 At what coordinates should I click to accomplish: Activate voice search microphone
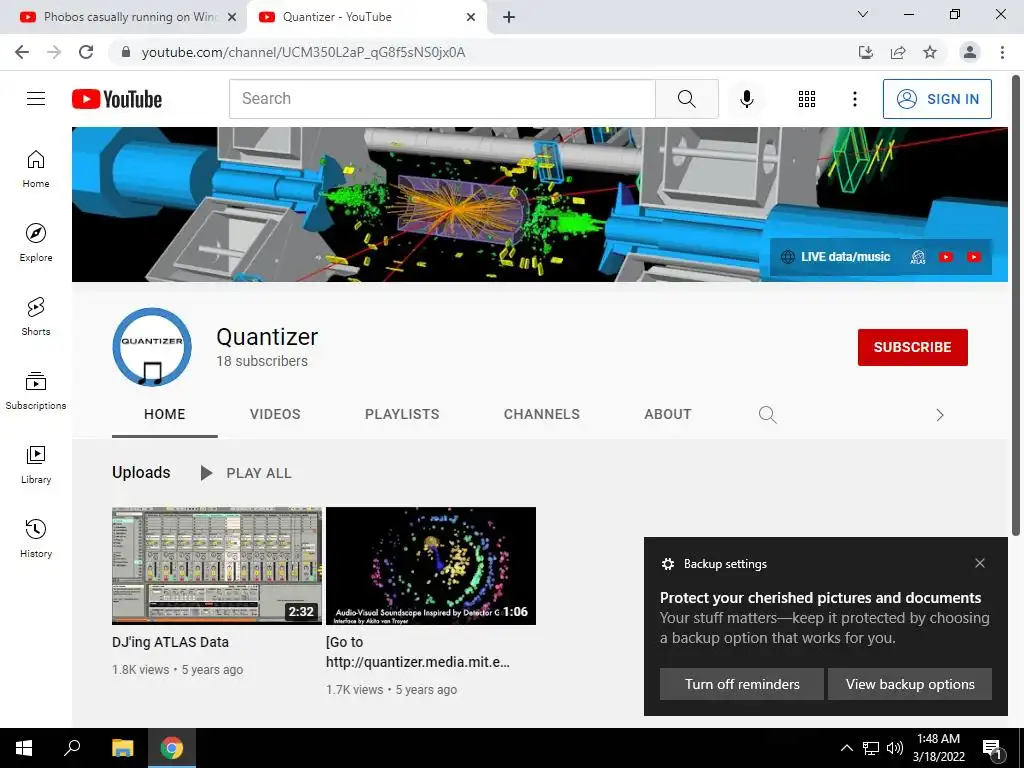pos(746,99)
